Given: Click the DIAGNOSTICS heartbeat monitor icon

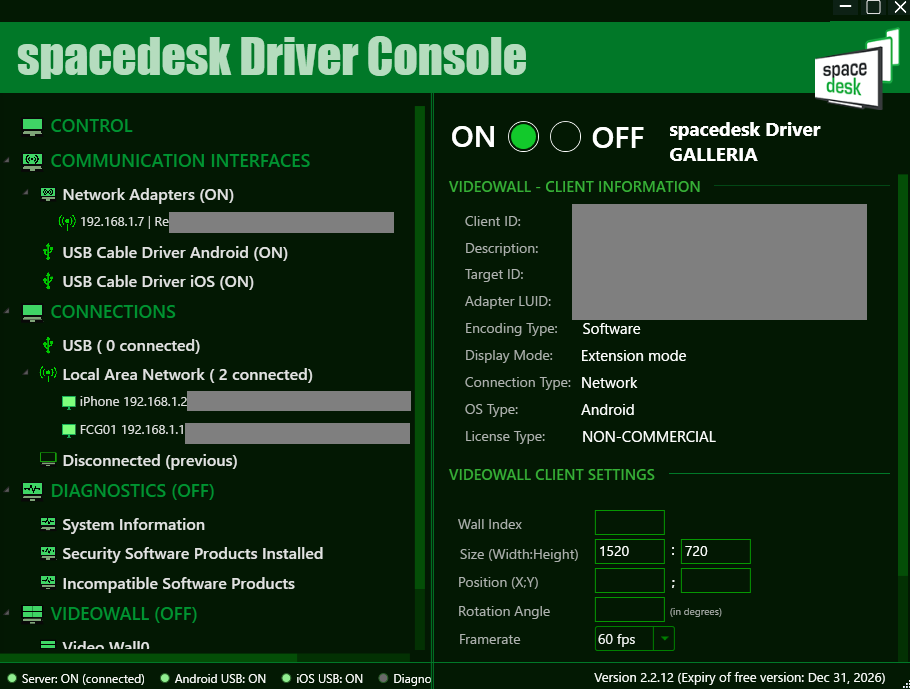Looking at the screenshot, I should click(x=33, y=491).
